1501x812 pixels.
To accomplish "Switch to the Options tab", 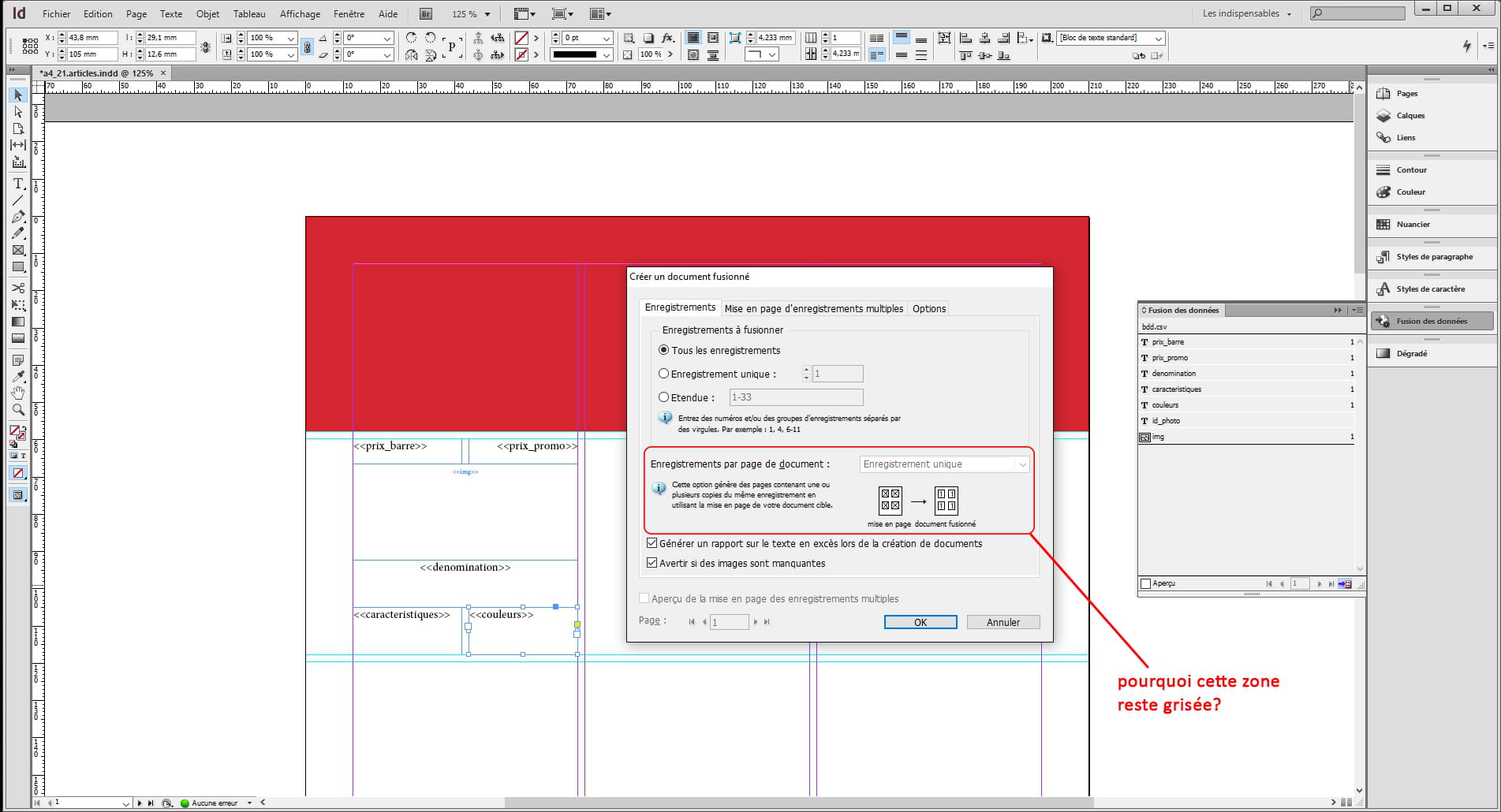I will [x=929, y=308].
